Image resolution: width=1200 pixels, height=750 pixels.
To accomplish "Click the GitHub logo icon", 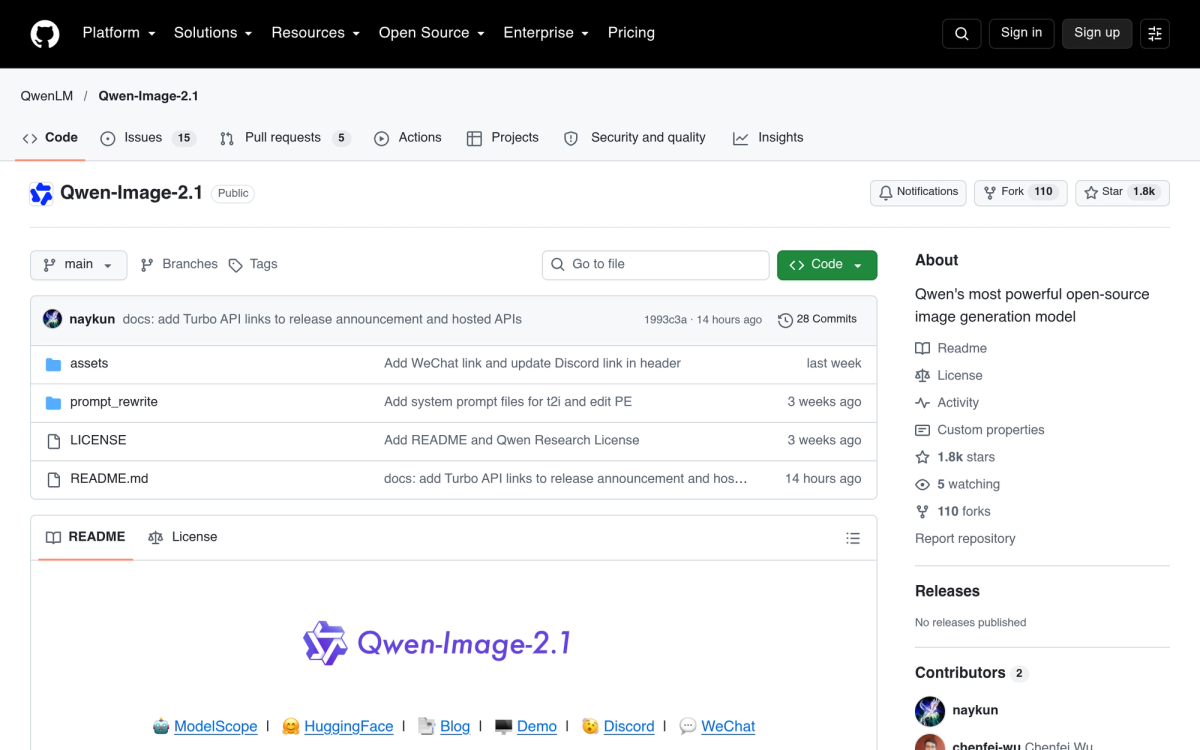I will [45, 34].
